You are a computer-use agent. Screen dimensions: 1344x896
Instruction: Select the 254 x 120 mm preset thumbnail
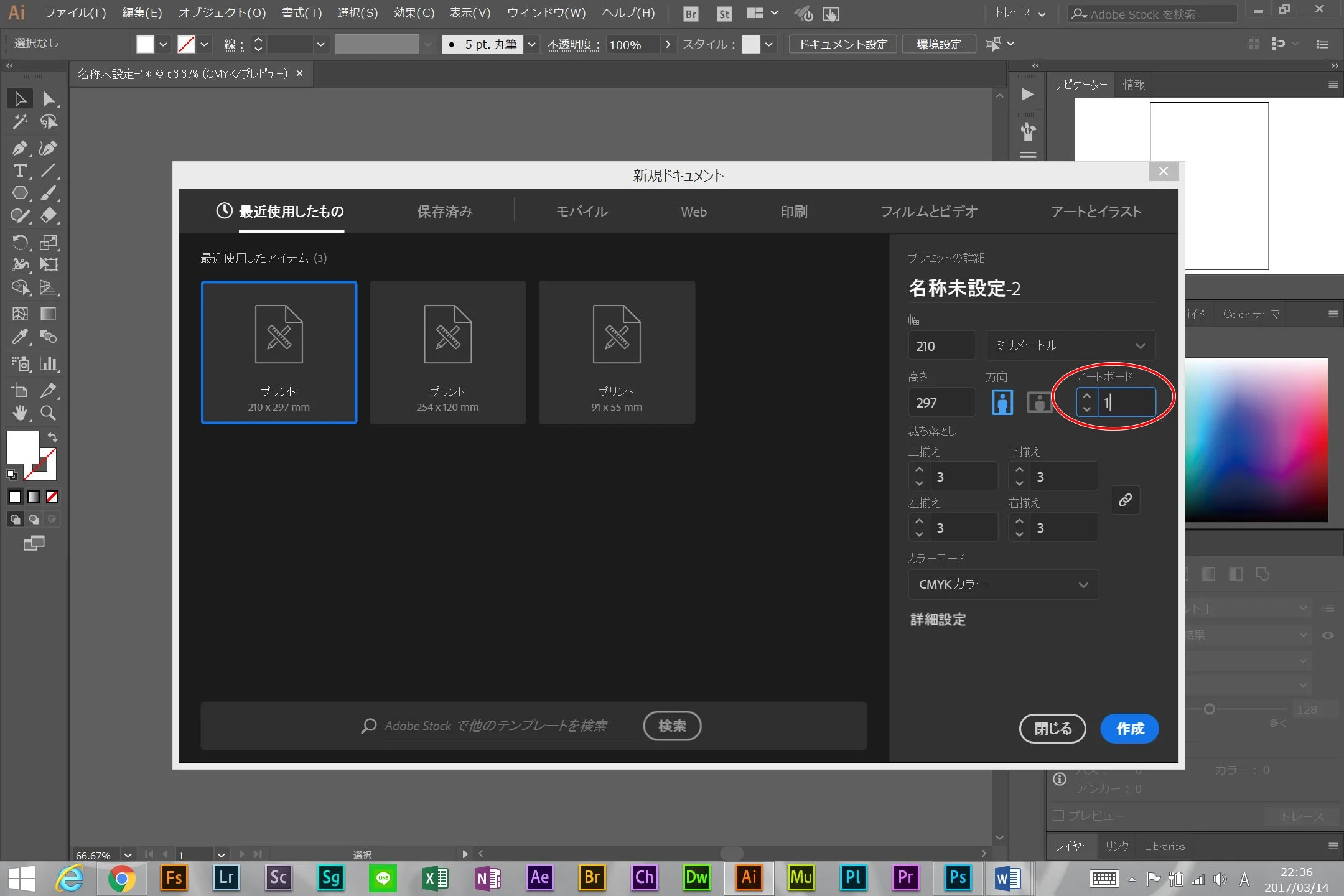[x=447, y=352]
